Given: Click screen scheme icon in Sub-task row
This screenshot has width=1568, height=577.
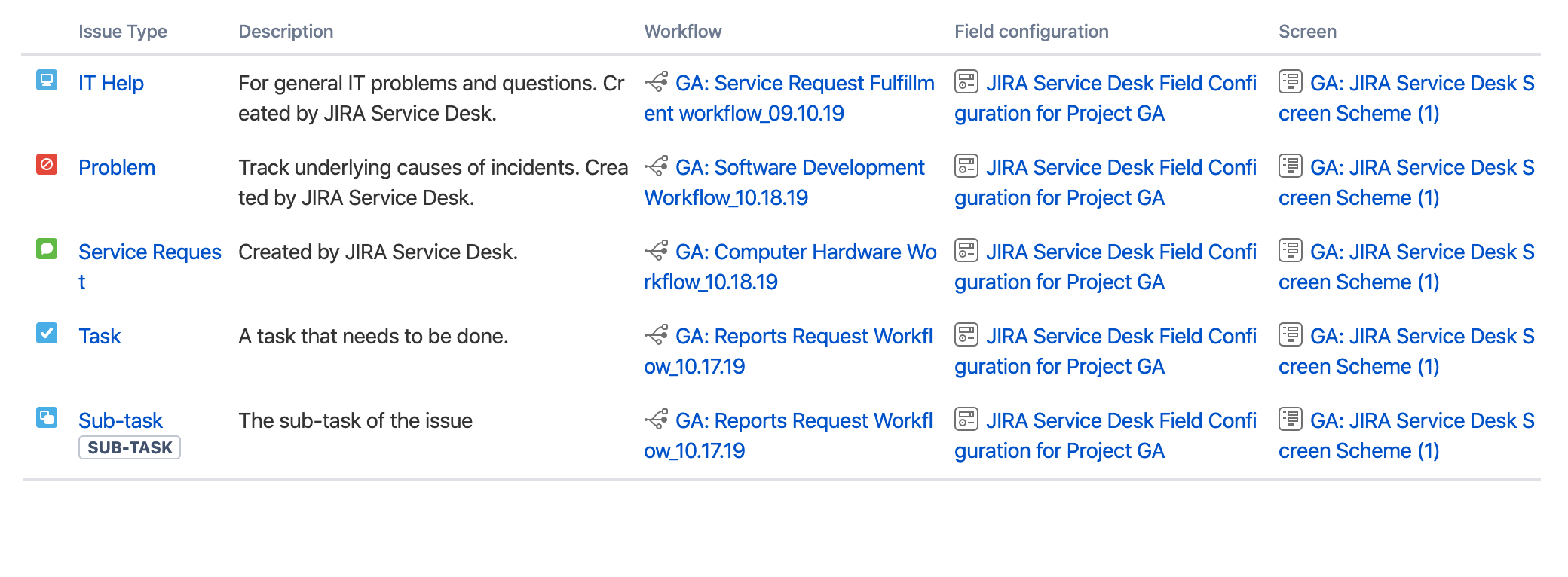Looking at the screenshot, I should 1291,419.
